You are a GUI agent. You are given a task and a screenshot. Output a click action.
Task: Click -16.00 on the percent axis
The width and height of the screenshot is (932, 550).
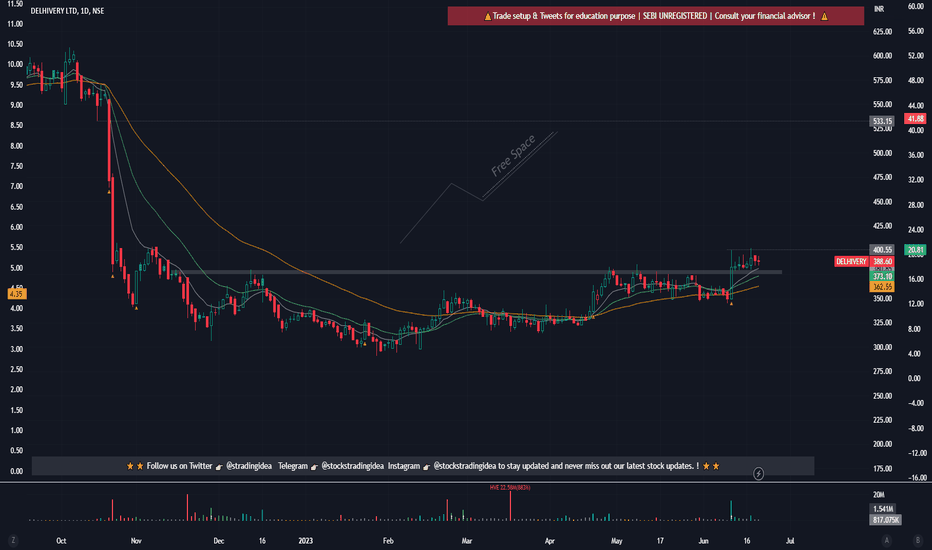click(x=916, y=477)
